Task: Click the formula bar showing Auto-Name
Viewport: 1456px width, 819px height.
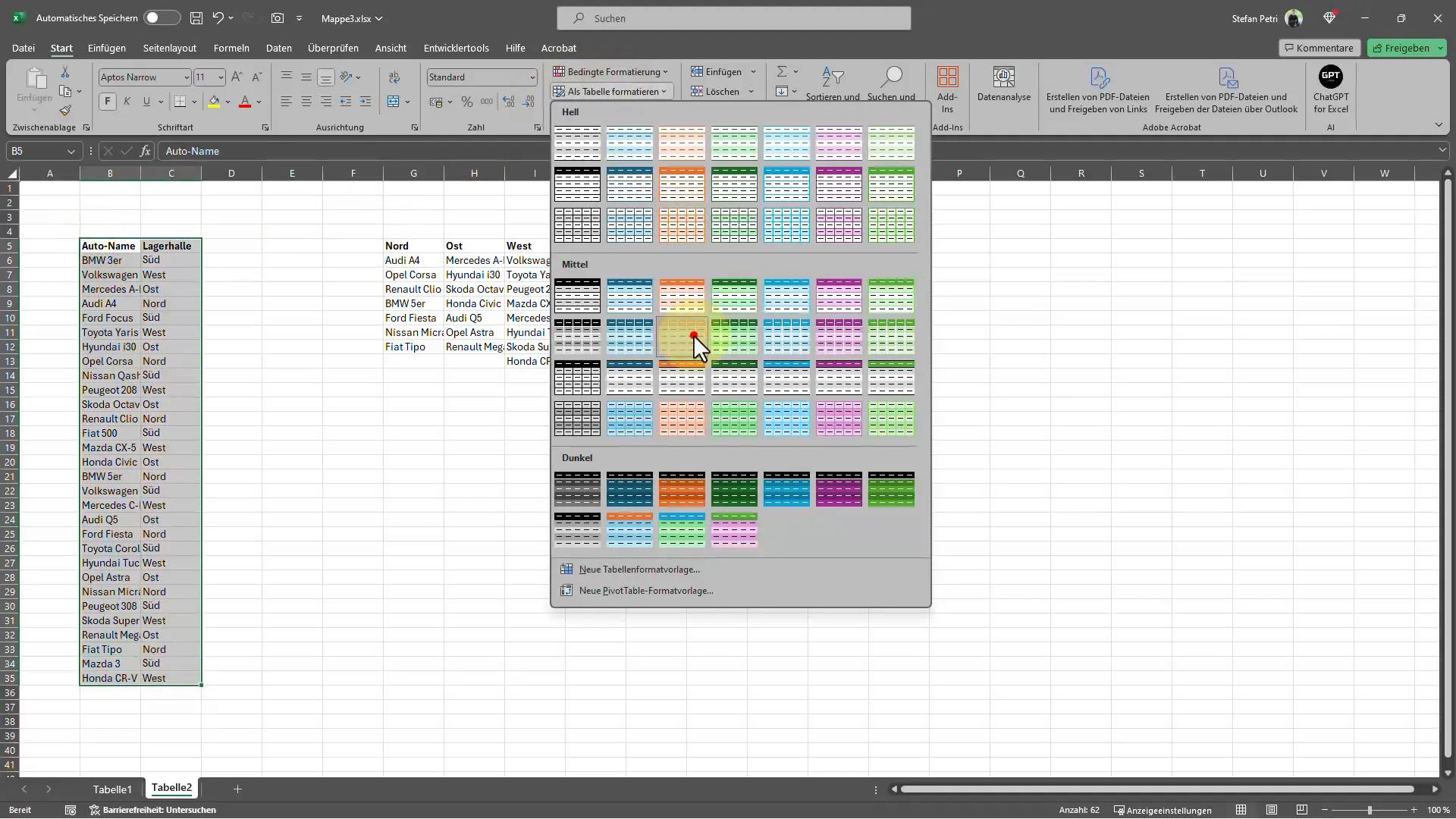Action: click(x=796, y=151)
